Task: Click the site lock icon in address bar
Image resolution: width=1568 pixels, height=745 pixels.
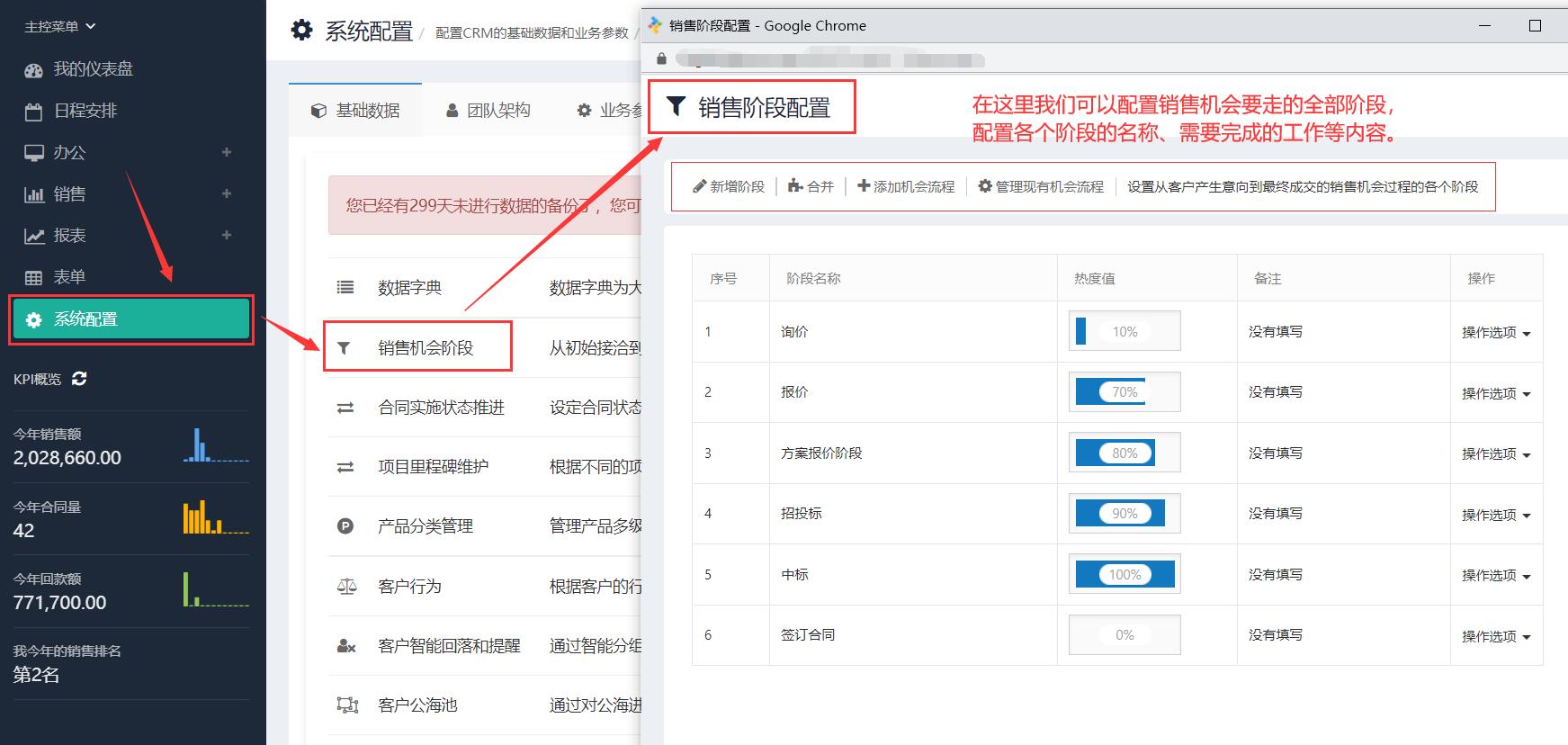Action: pyautogui.click(x=662, y=59)
